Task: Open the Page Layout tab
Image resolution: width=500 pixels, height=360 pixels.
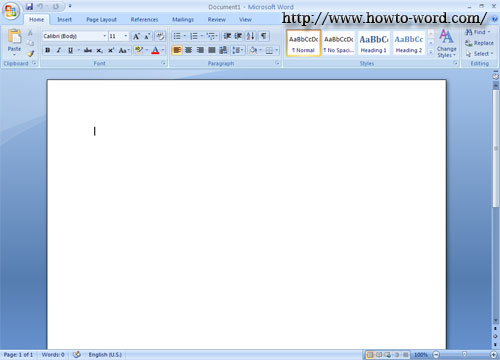Action: (x=101, y=20)
